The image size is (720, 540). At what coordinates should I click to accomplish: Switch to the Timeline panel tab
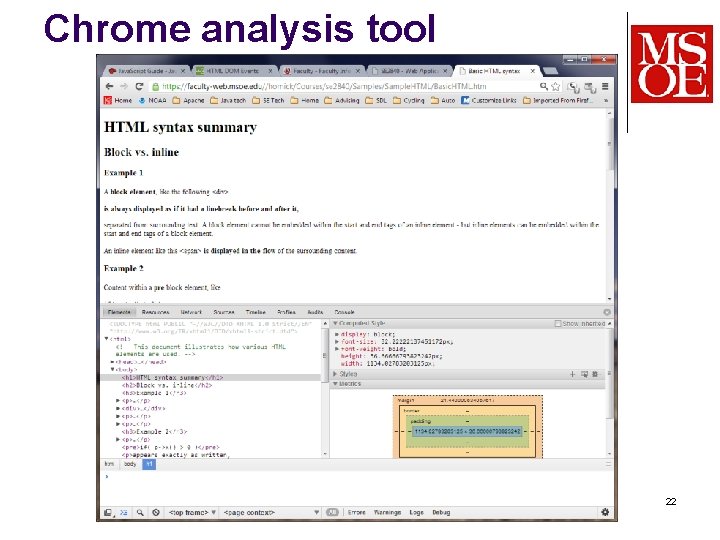coord(255,312)
